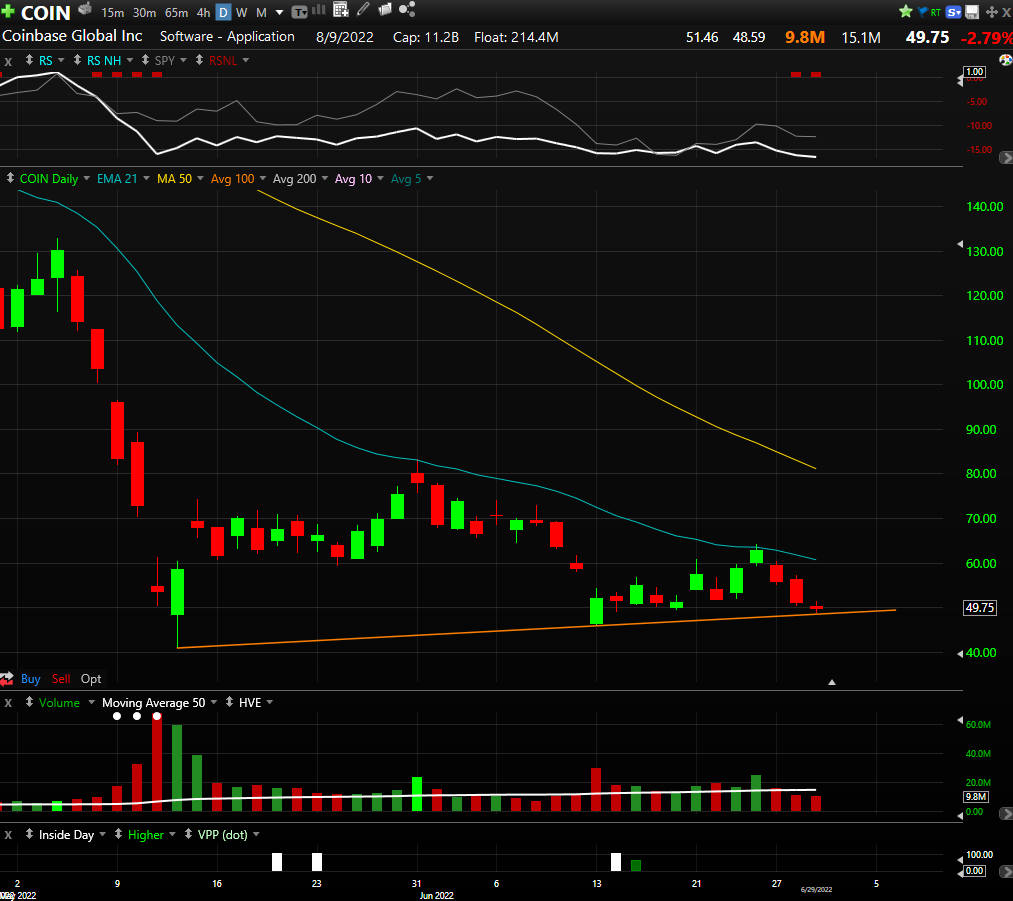The width and height of the screenshot is (1013, 901).
Task: Open the MA 50 dropdown arrow
Action: click(x=200, y=178)
